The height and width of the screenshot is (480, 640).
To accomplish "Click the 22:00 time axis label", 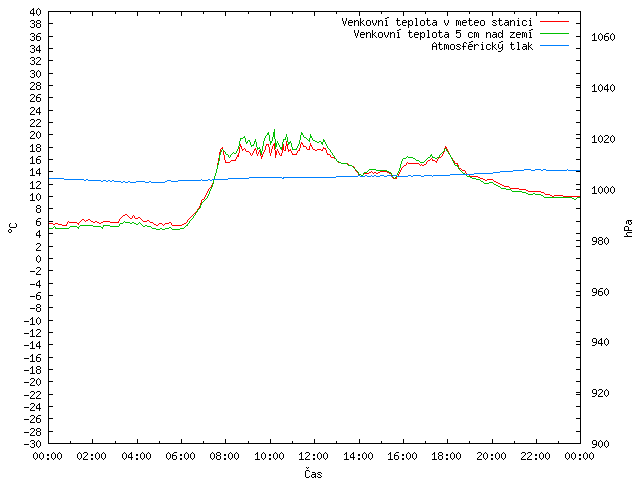I will click(x=535, y=456).
